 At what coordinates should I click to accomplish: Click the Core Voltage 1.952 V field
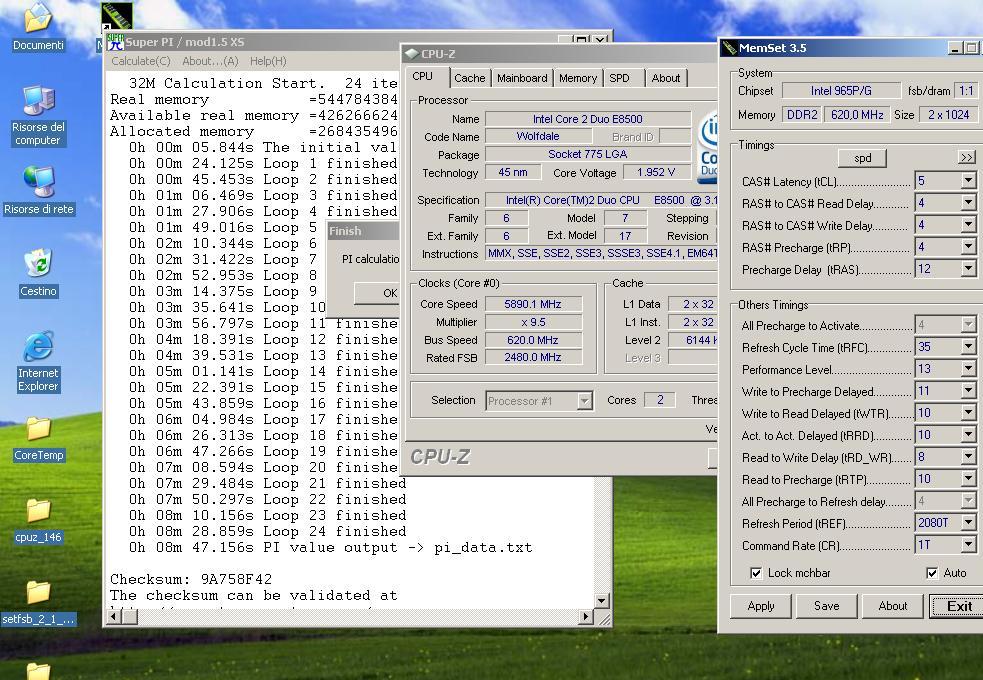tap(656, 172)
